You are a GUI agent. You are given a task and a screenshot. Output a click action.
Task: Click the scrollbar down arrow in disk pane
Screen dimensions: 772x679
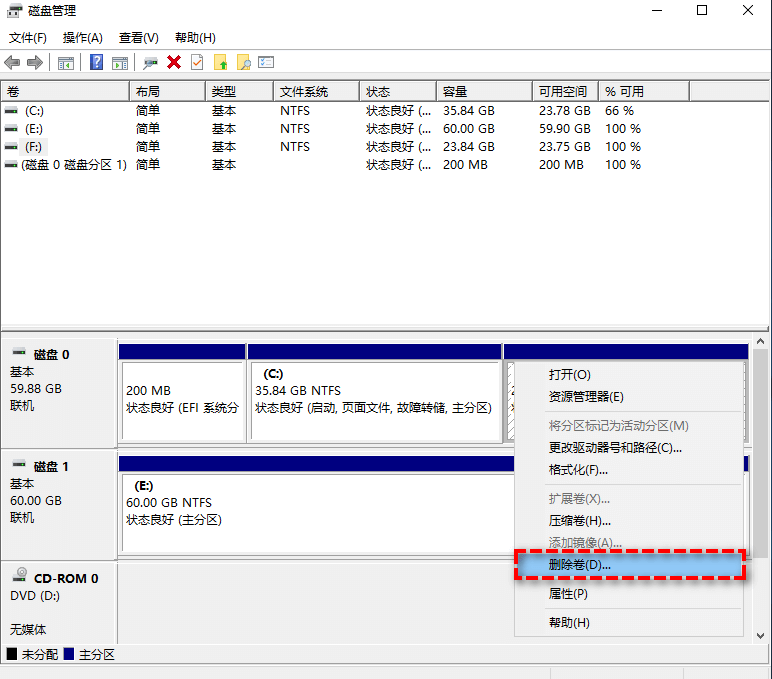pos(760,636)
